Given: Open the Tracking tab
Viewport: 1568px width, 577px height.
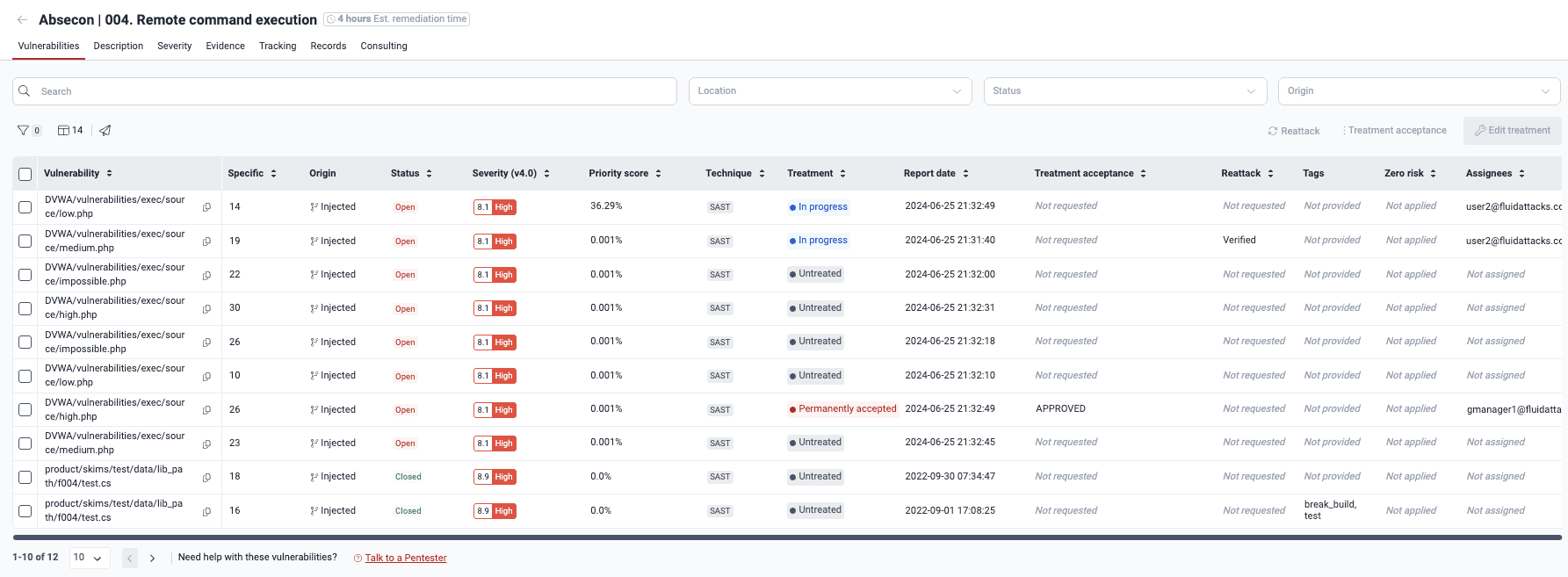Looking at the screenshot, I should (x=278, y=46).
